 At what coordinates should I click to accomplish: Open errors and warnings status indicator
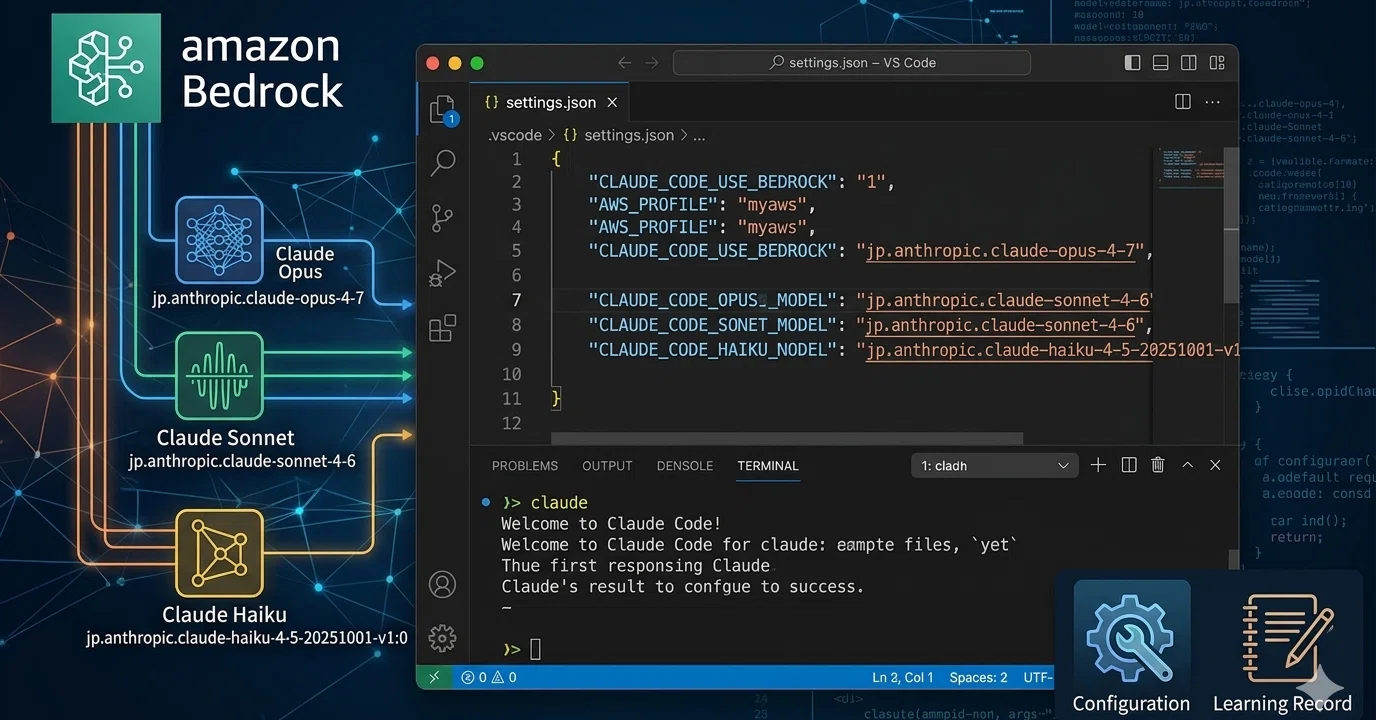tap(489, 677)
